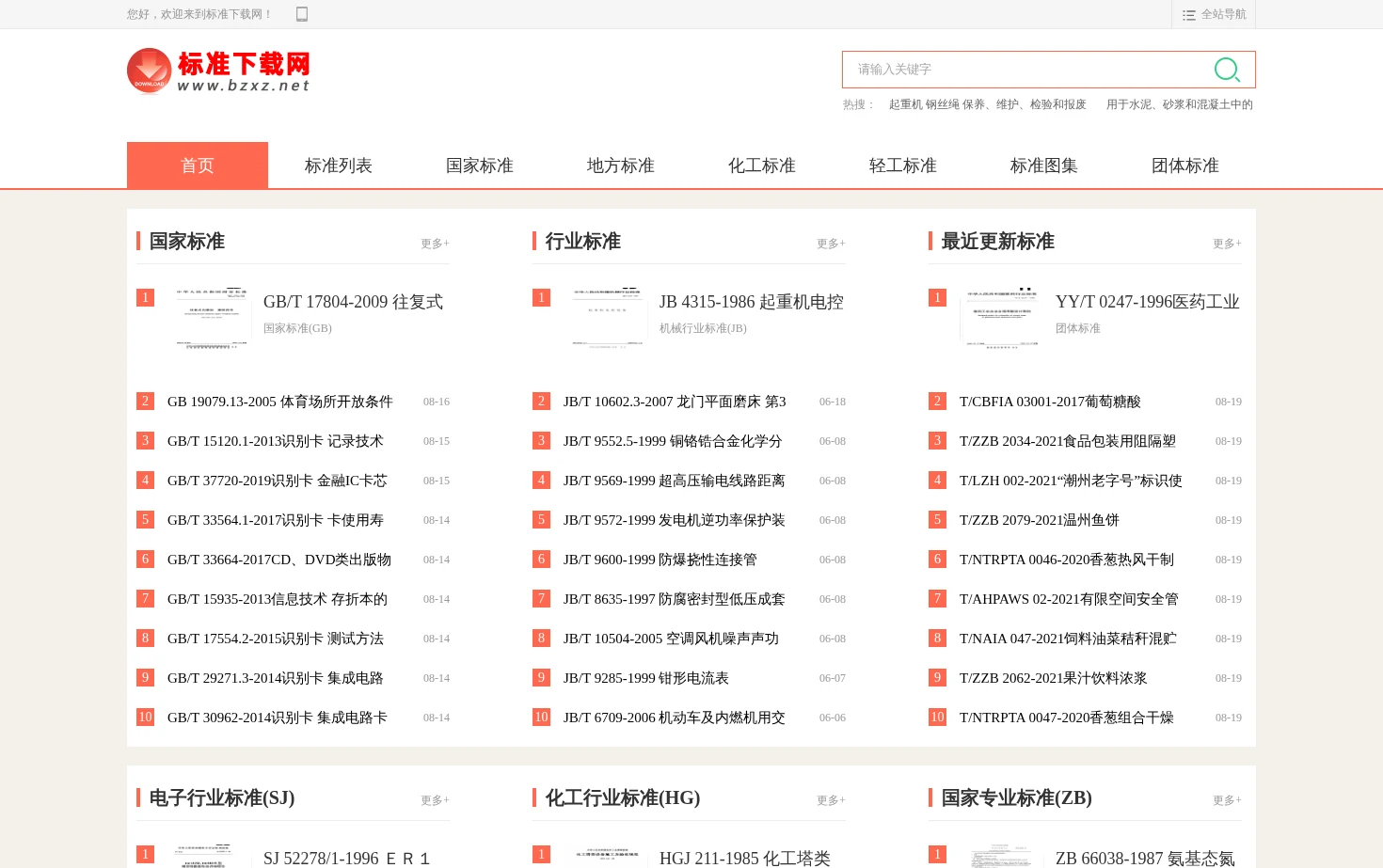Open T/NTRPTA 0047-2020香葱组合干燥

tap(1067, 718)
